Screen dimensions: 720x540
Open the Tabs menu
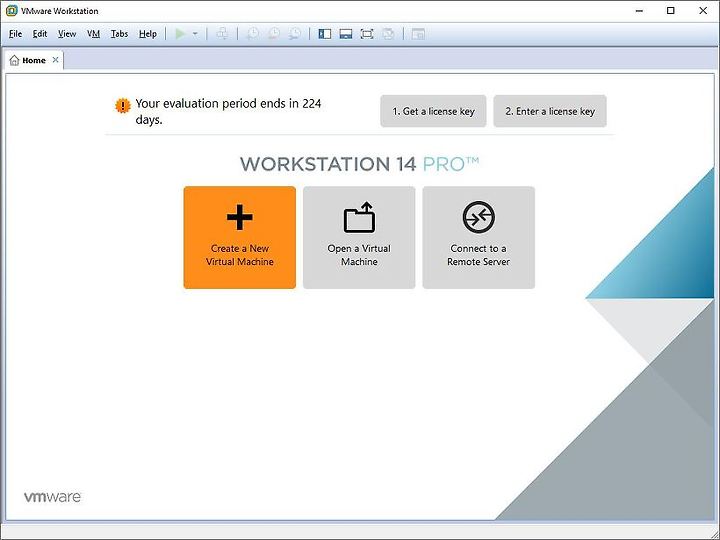(x=119, y=34)
